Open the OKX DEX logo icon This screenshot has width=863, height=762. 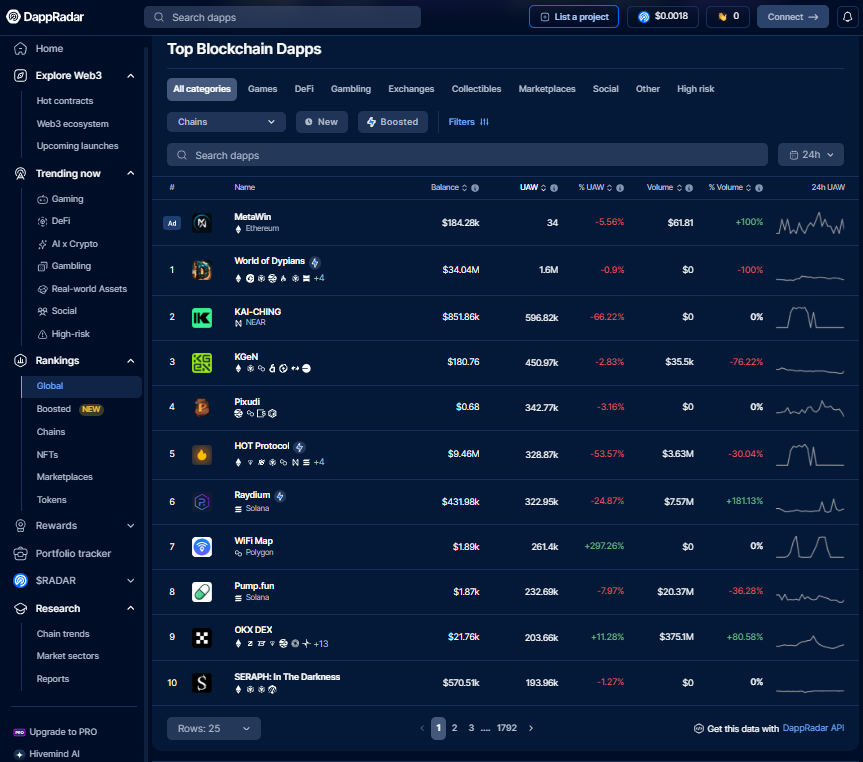point(202,637)
